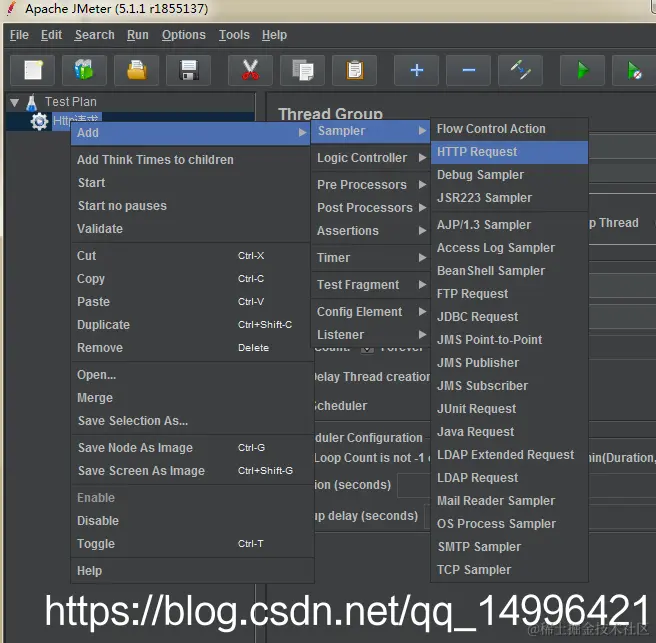Open the File menu
Viewport: 656px width, 643px height.
(19, 35)
